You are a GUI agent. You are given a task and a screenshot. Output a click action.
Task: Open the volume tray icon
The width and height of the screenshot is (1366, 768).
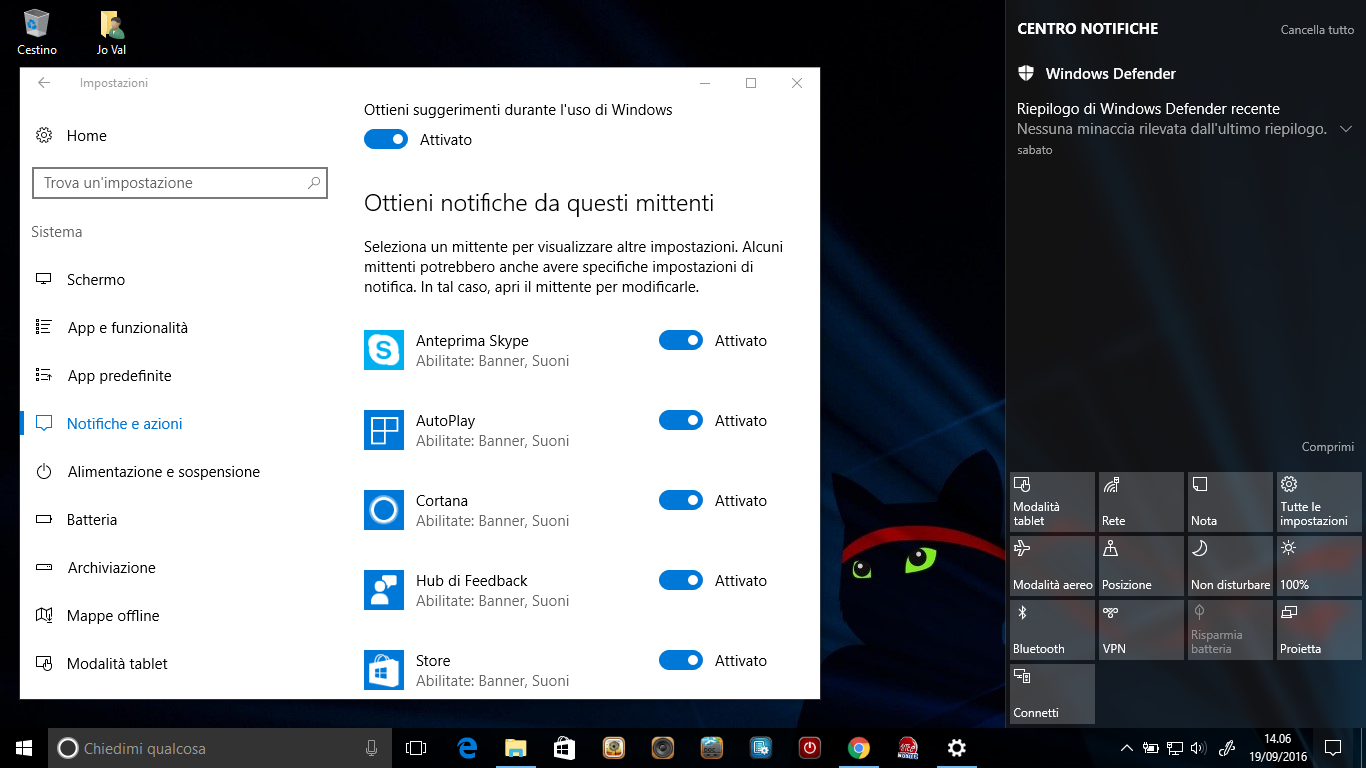1198,748
